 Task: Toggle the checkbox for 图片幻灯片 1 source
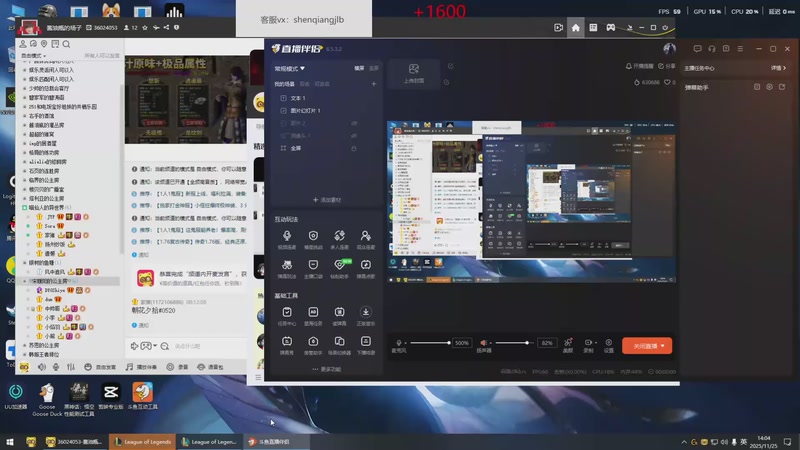(x=284, y=110)
